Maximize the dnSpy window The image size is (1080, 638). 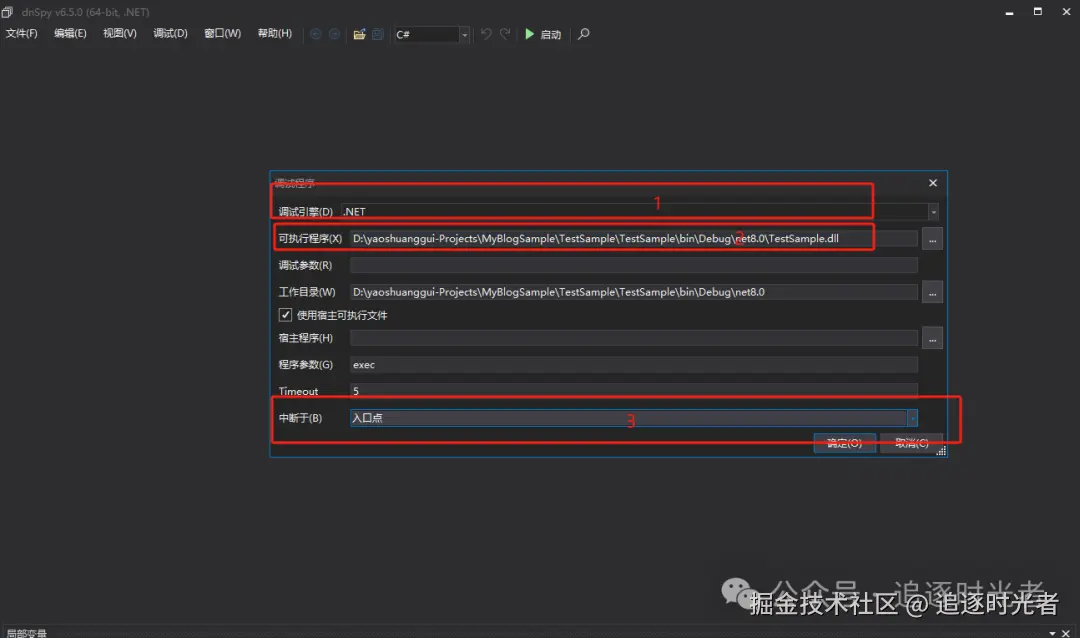pos(1038,12)
